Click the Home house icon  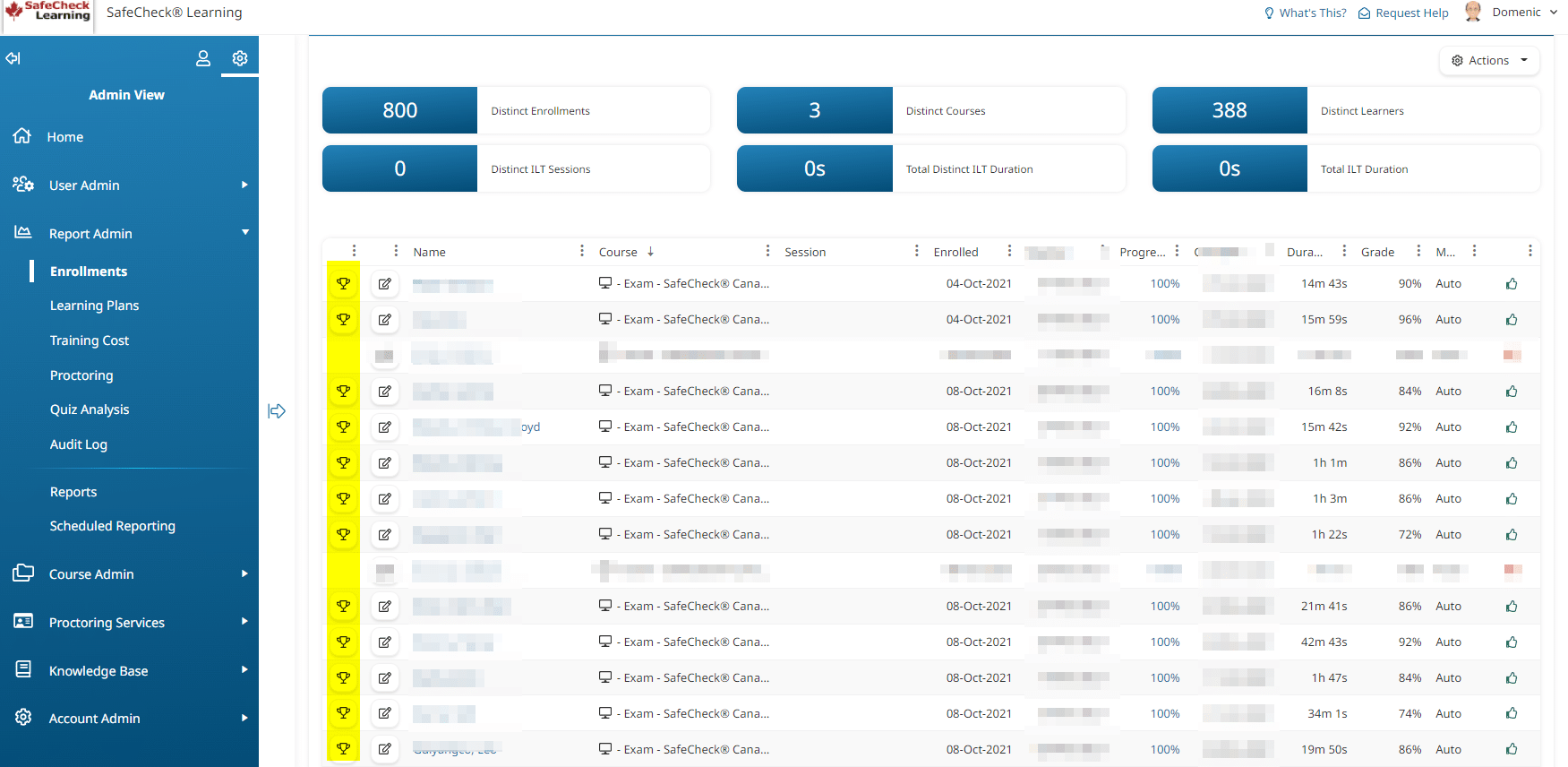click(x=22, y=136)
